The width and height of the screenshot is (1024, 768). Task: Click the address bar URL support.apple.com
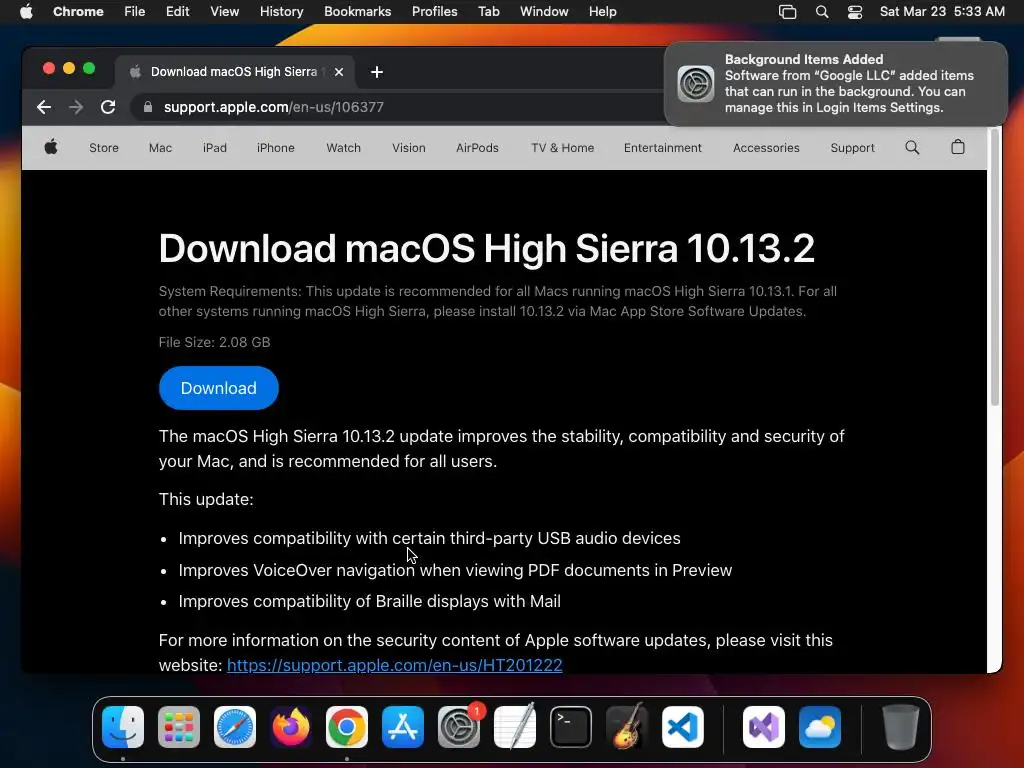[274, 107]
